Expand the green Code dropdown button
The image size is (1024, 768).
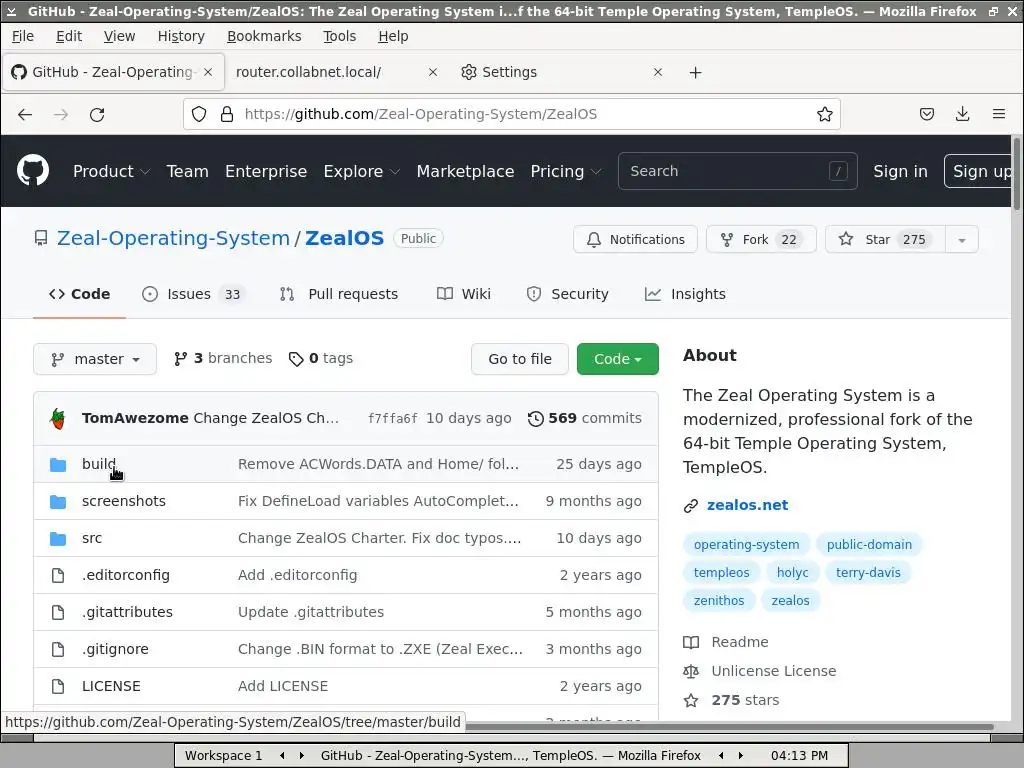pos(617,359)
